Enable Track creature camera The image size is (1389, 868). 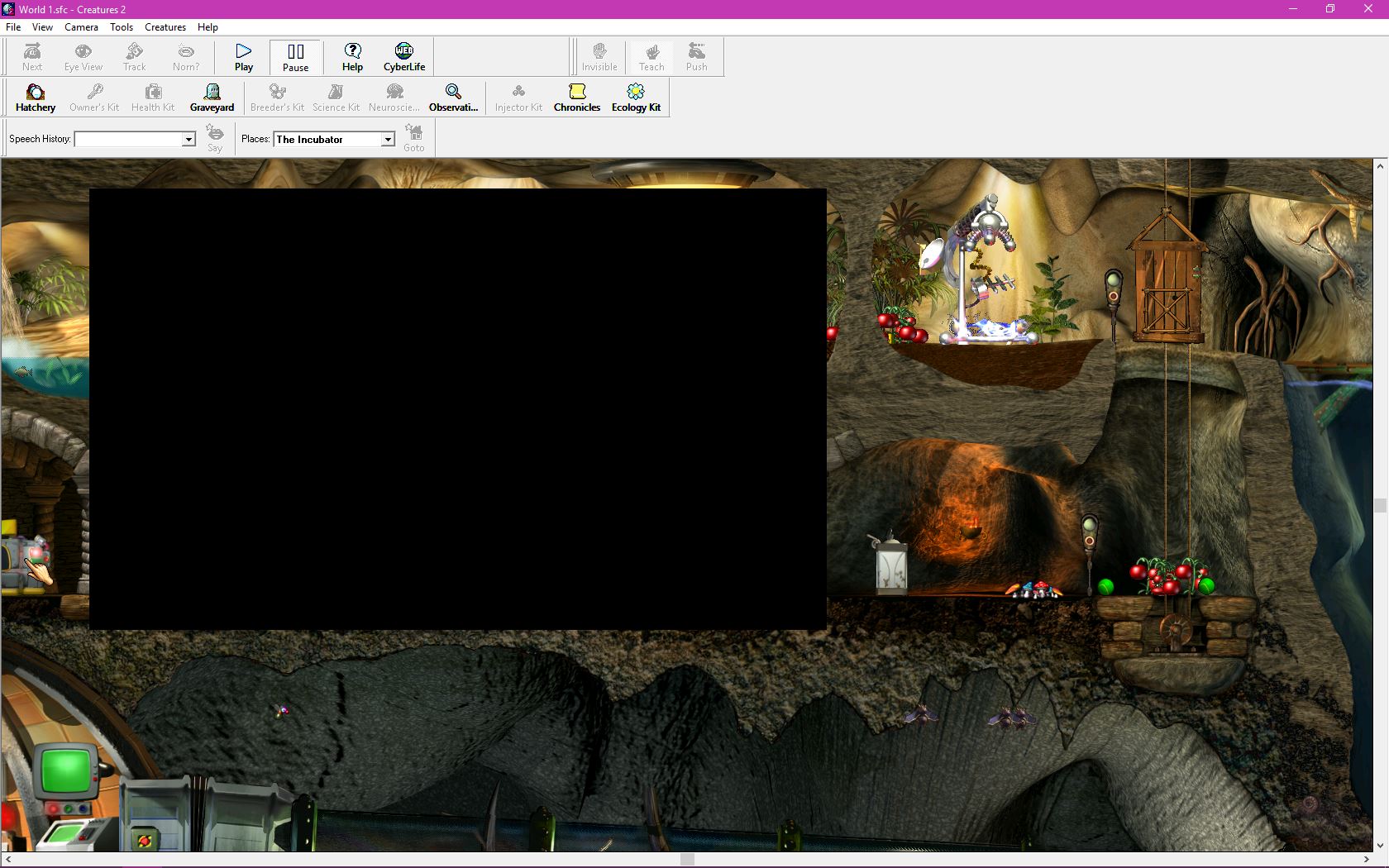135,56
